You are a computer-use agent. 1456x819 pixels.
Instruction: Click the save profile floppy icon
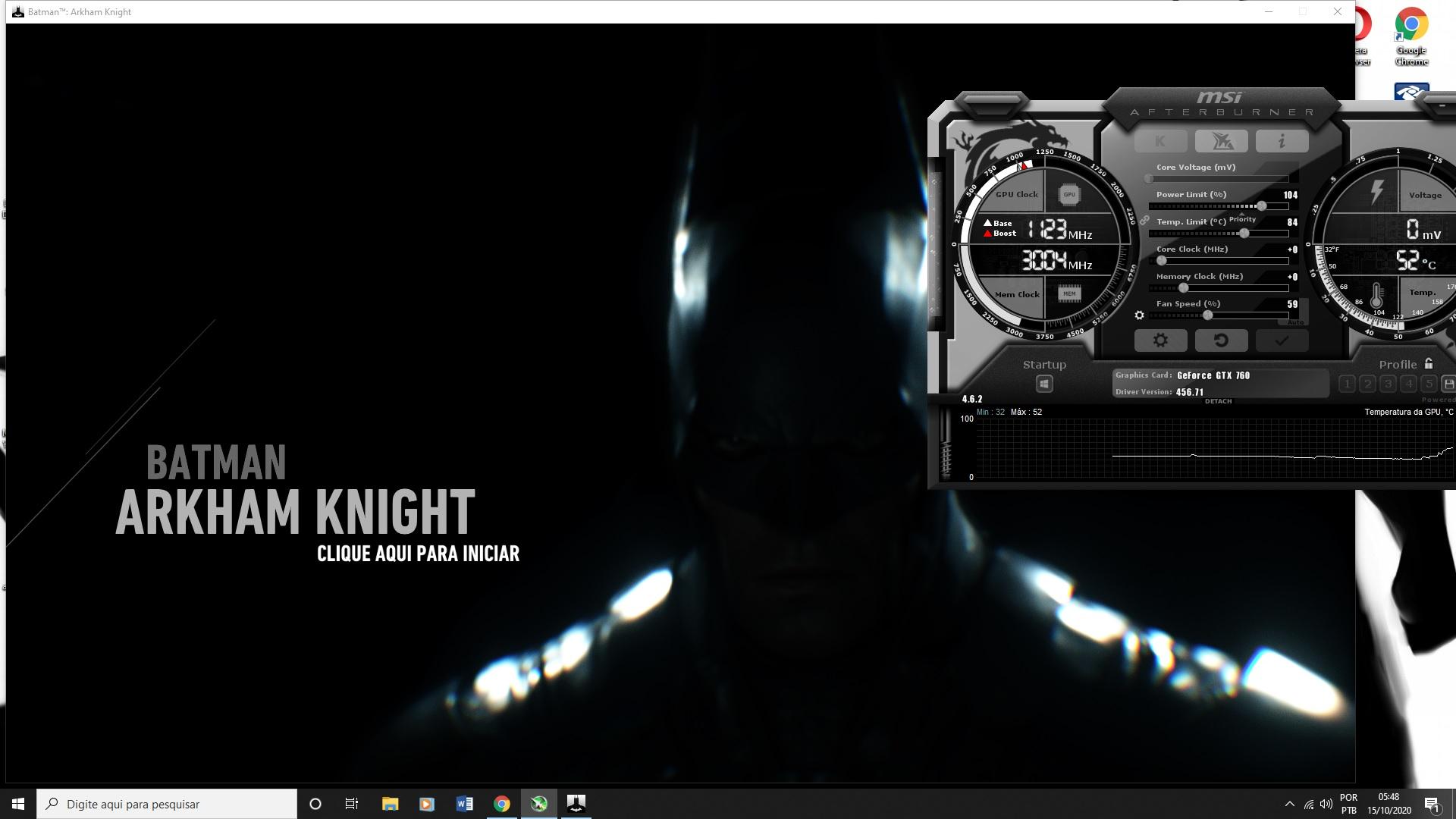pos(1448,384)
